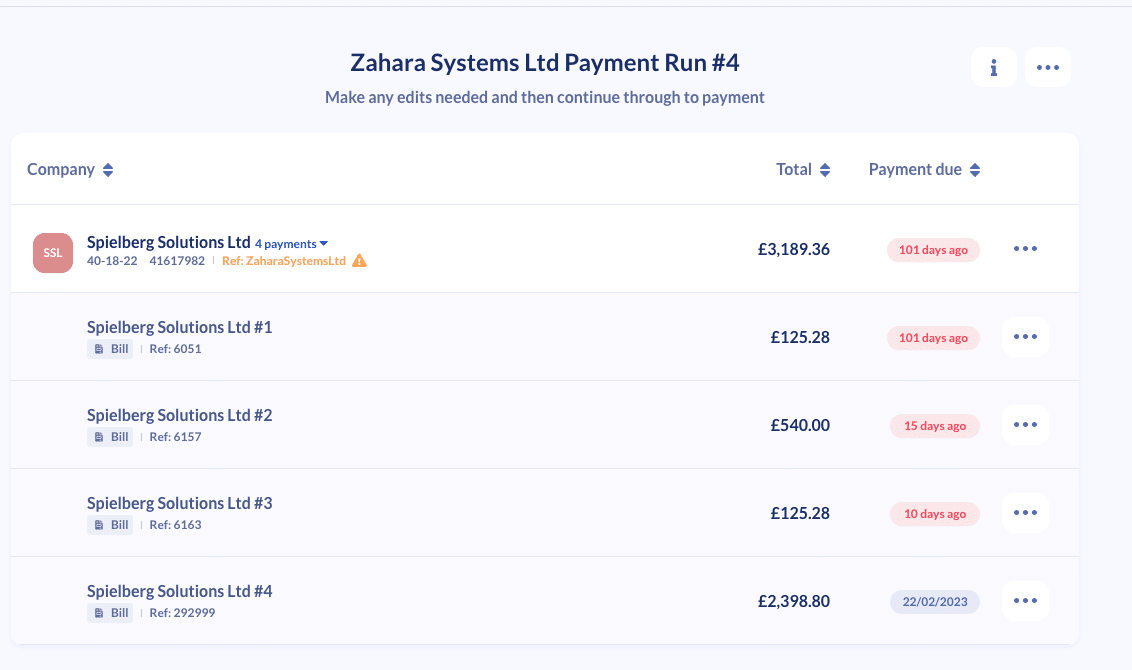Sort by Company column
Screen dimensions: 1132x670
70,170
